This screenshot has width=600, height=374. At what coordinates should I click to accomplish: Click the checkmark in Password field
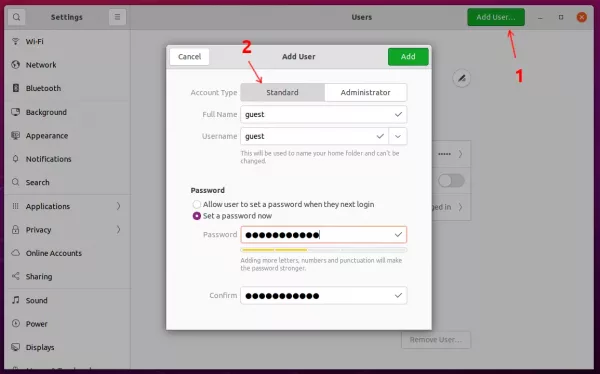tap(398, 234)
